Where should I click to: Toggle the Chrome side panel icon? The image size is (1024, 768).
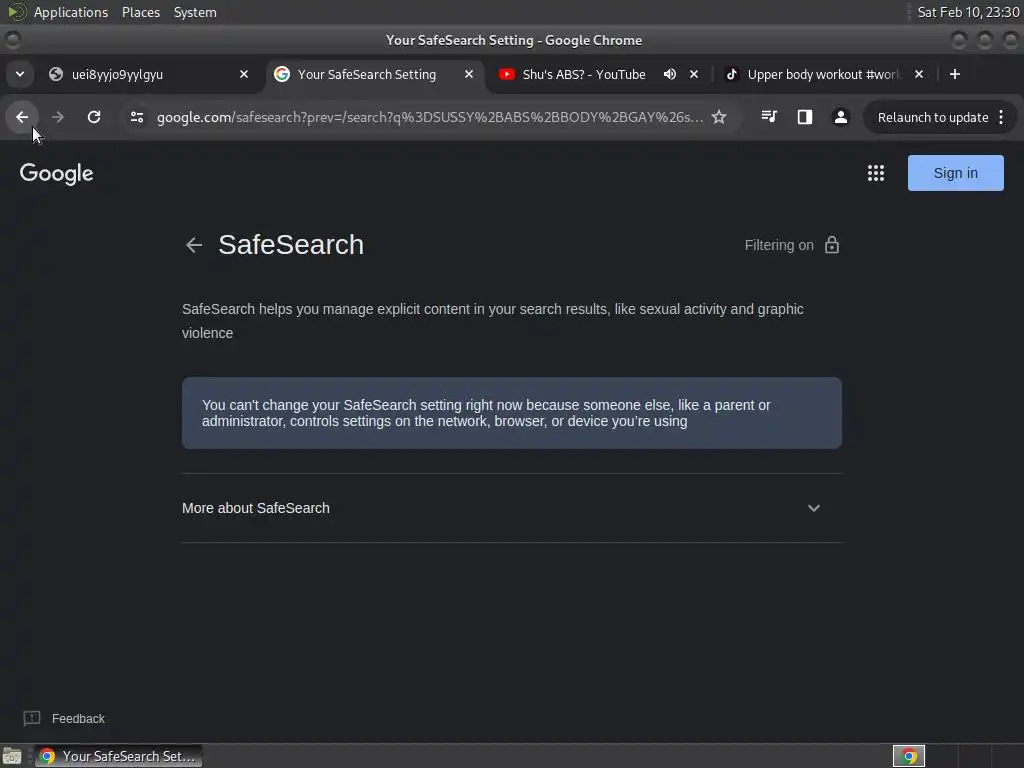point(805,117)
